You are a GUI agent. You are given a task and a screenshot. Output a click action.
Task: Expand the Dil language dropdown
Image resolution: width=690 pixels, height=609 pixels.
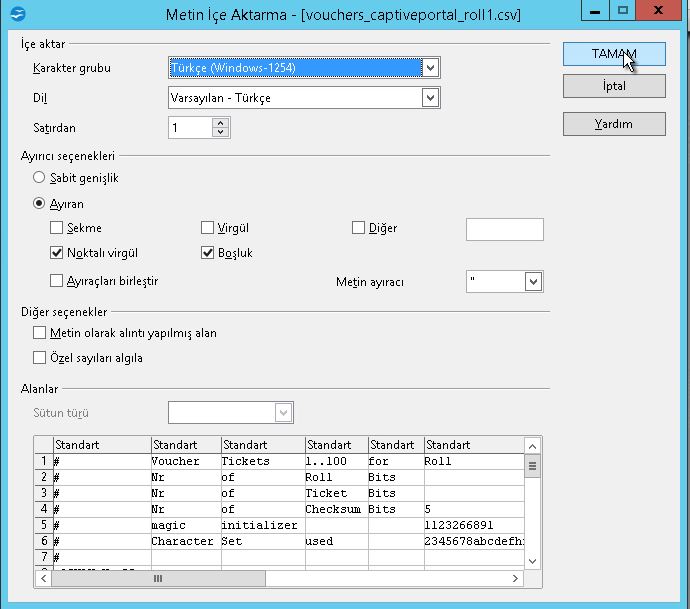[430, 98]
